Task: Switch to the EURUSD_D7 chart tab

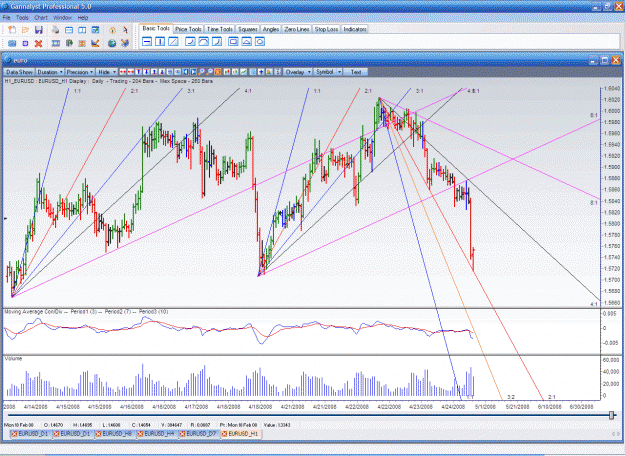Action: tap(199, 434)
